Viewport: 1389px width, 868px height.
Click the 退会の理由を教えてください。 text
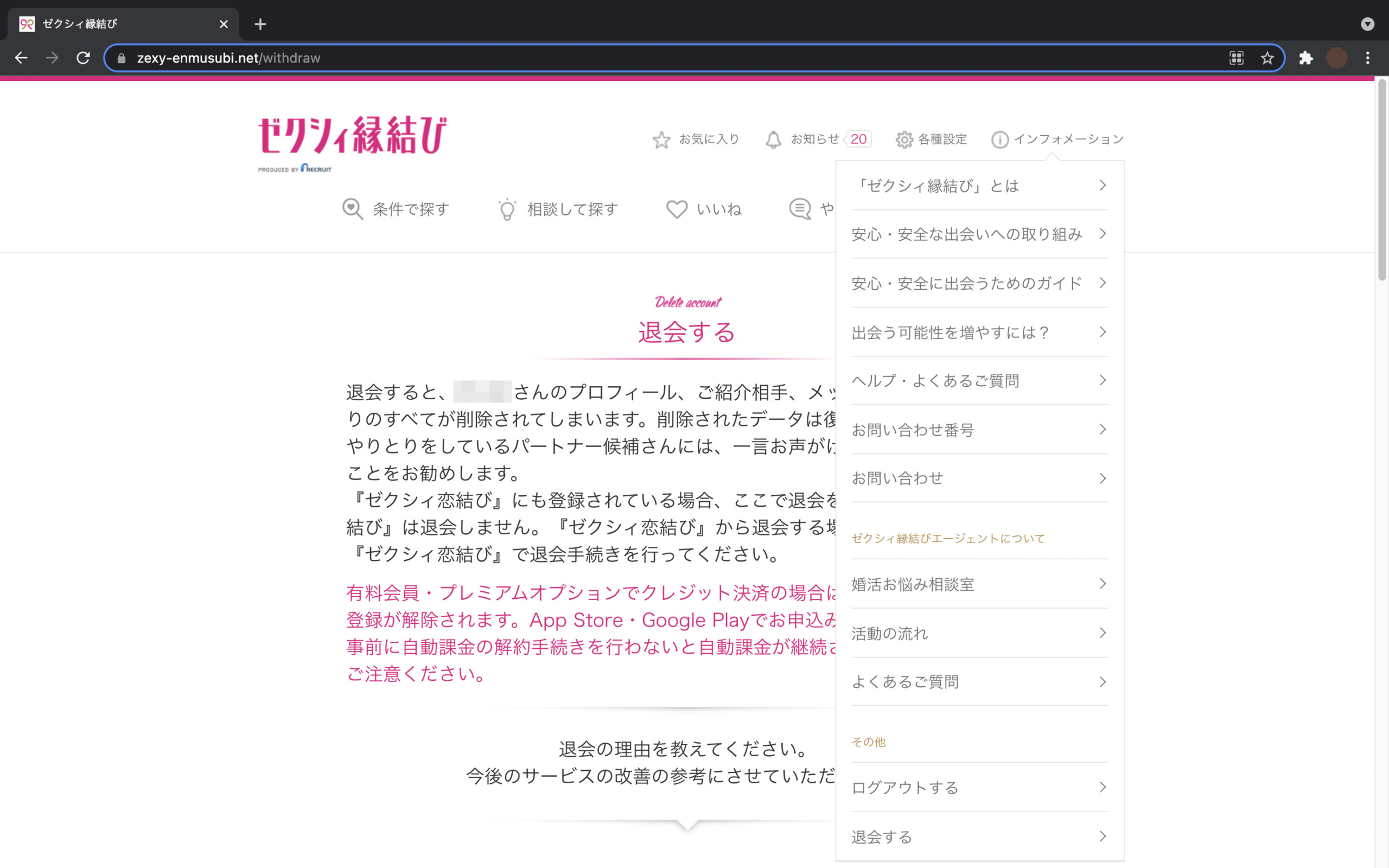684,749
